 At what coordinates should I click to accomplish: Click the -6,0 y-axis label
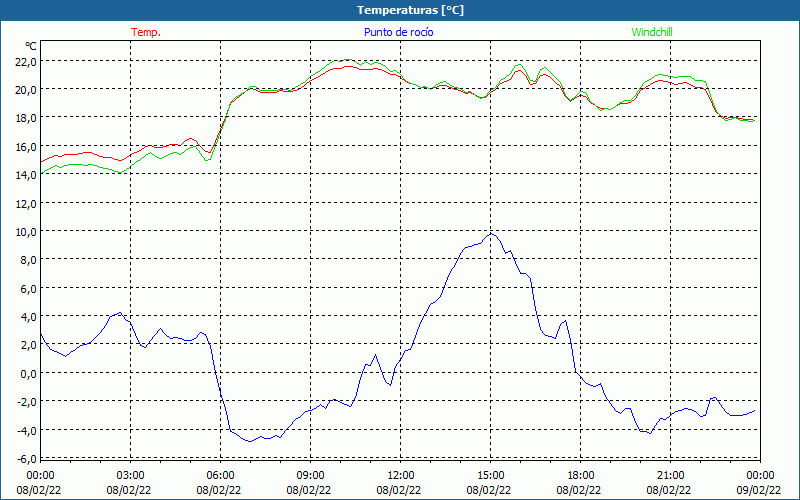27,459
